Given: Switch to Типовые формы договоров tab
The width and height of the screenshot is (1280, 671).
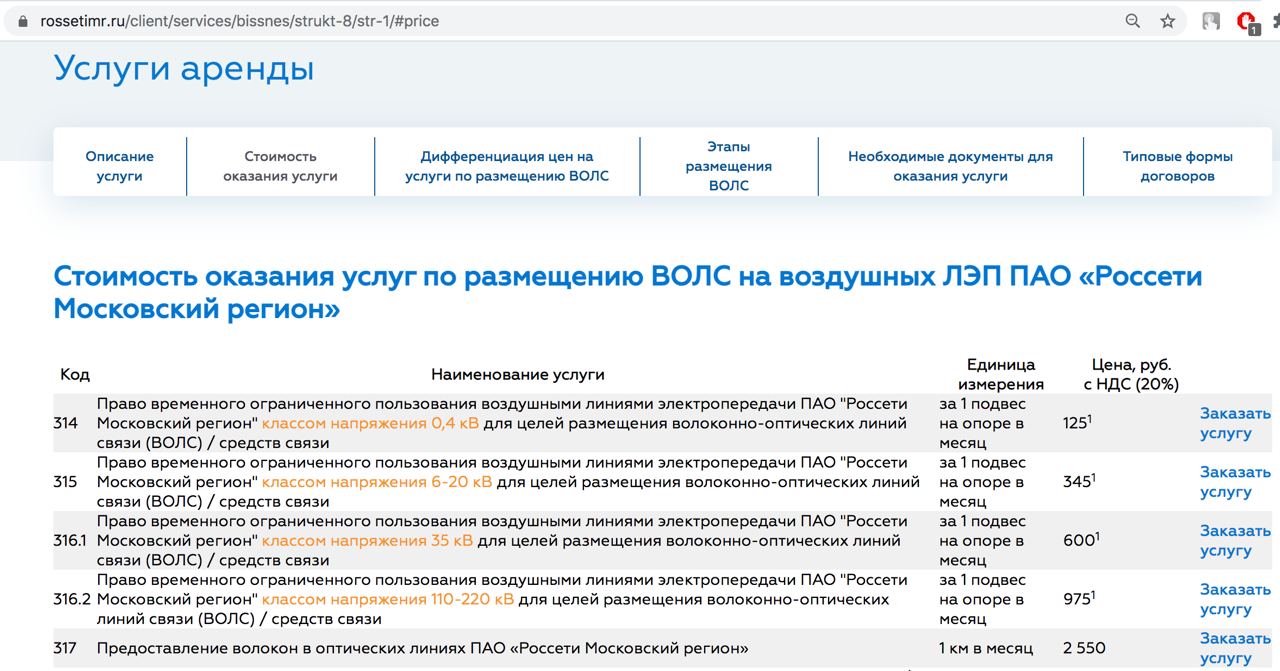Looking at the screenshot, I should [1177, 166].
